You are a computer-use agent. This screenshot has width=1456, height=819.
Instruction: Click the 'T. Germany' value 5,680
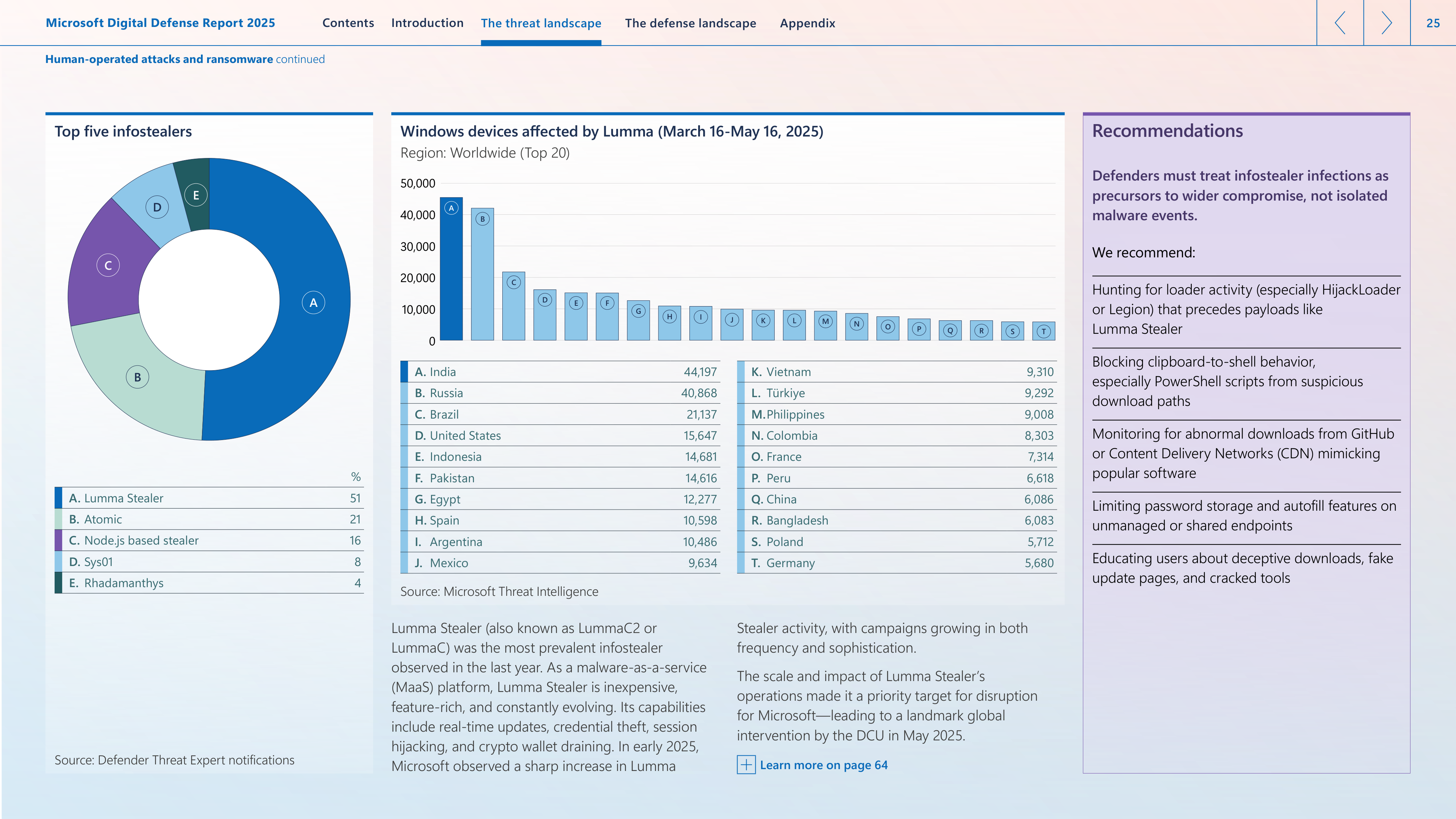(1039, 563)
